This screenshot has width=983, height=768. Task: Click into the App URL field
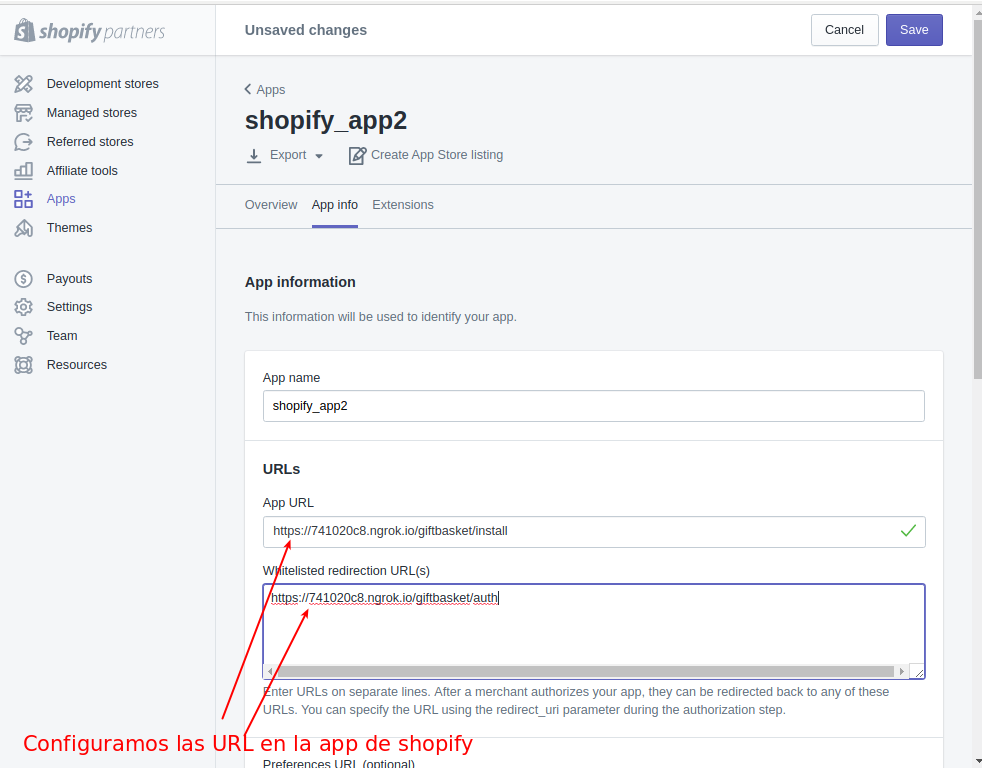point(594,532)
